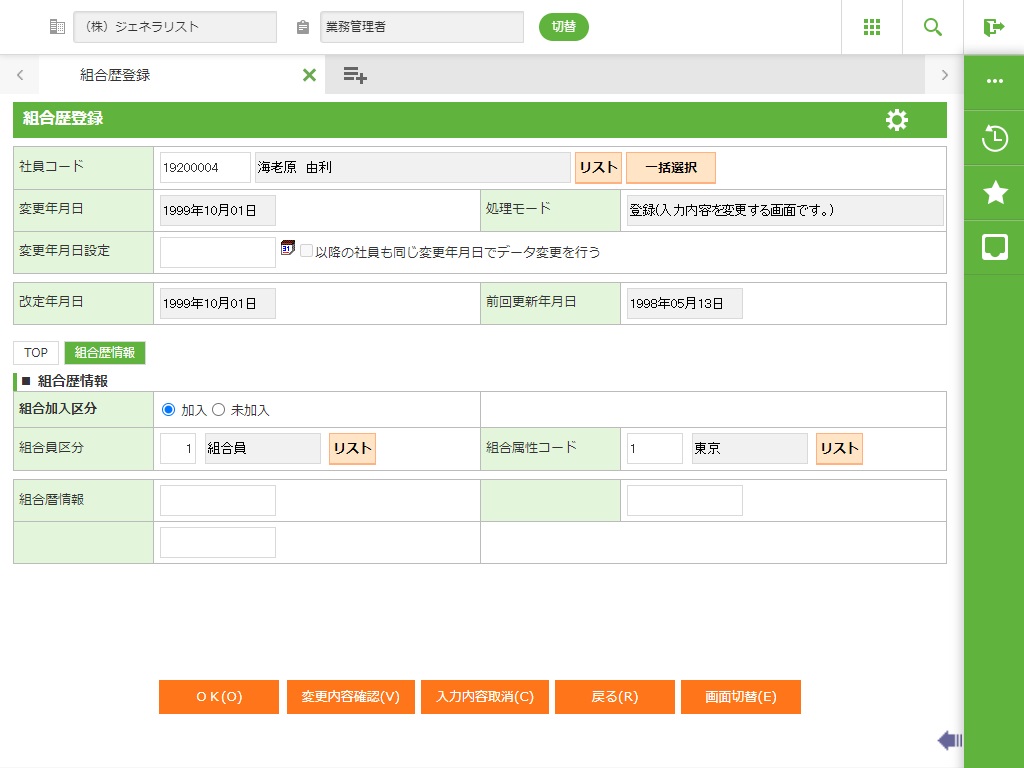The width and height of the screenshot is (1024, 768).
Task: Open the history clock icon in sidebar
Action: point(994,139)
